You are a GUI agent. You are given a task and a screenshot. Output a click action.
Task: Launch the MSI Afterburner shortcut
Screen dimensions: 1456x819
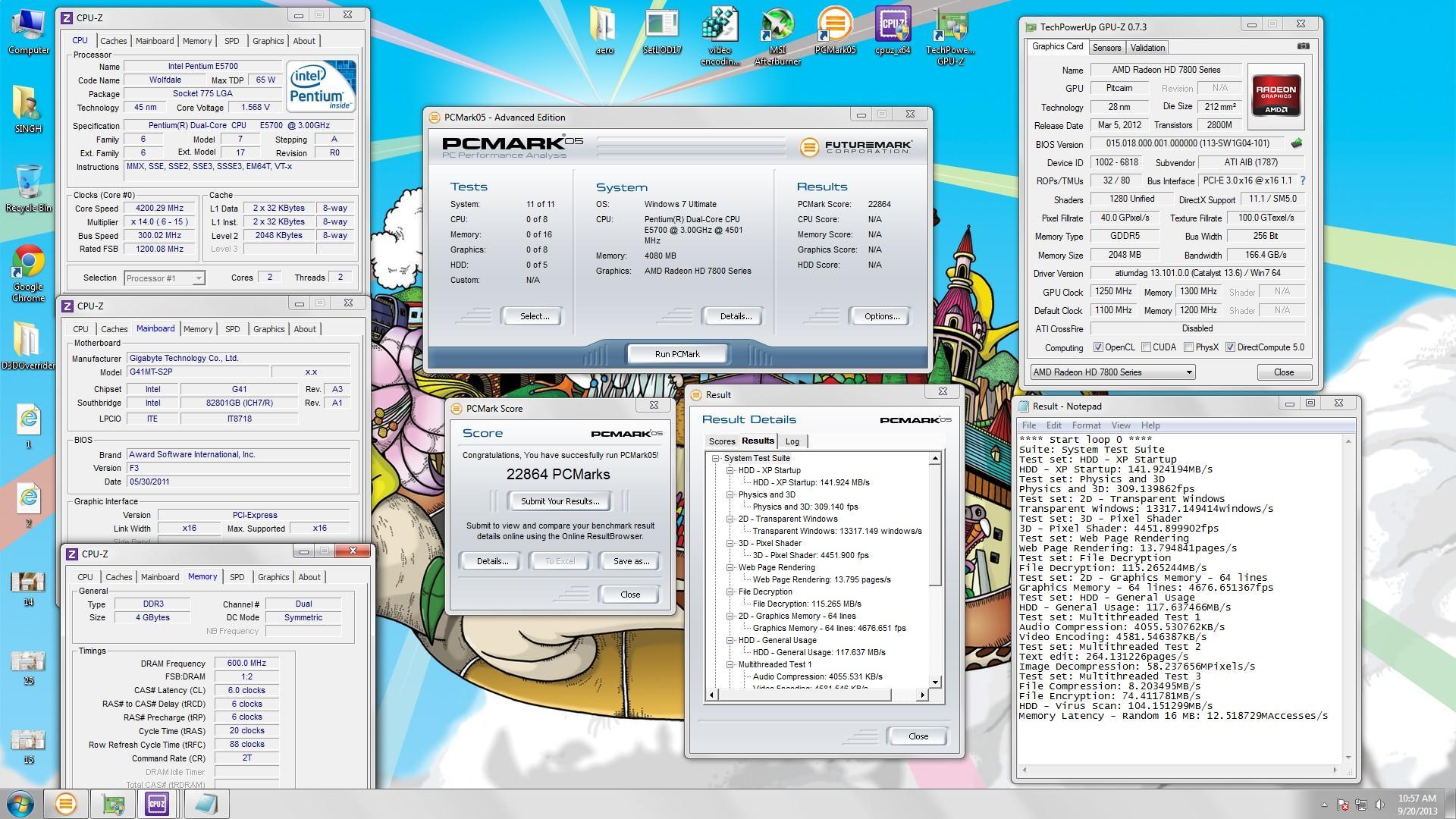coord(777,36)
